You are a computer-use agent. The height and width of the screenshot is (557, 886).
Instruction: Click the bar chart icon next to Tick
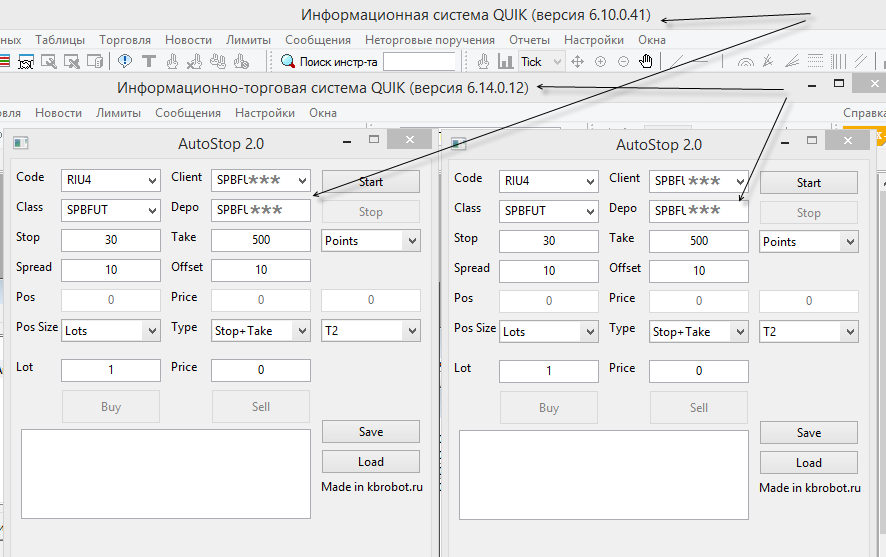pyautogui.click(x=505, y=61)
